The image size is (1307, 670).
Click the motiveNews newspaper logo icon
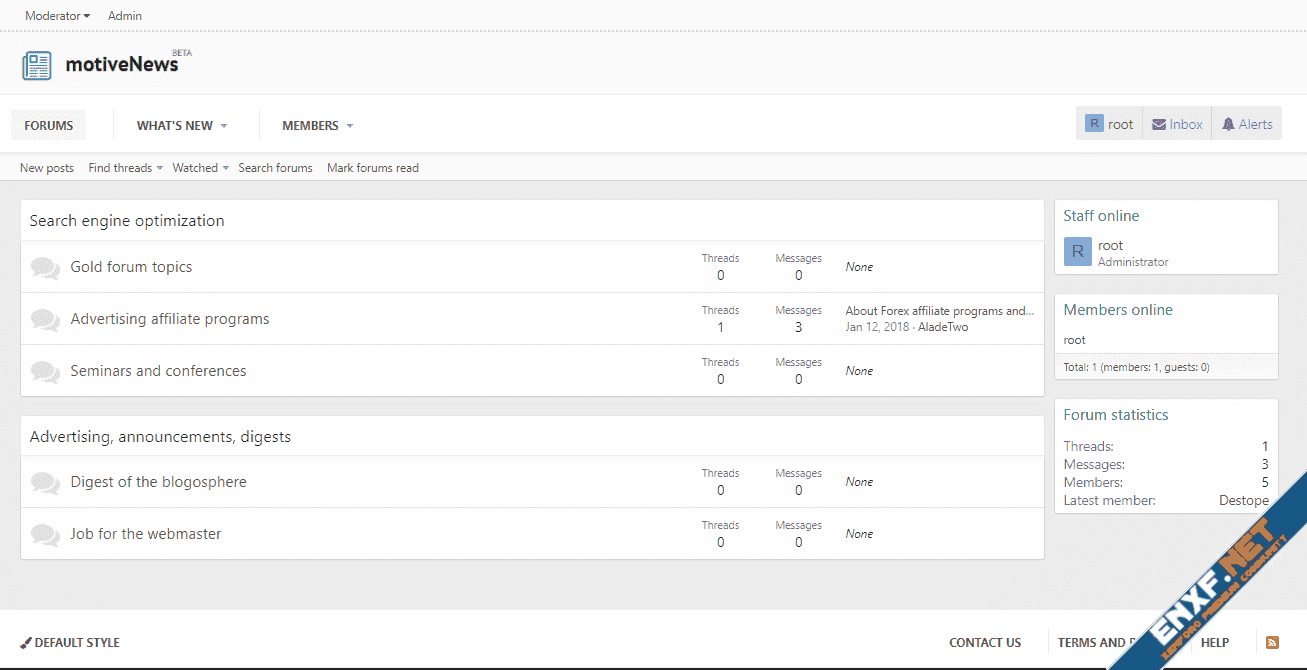(x=37, y=66)
